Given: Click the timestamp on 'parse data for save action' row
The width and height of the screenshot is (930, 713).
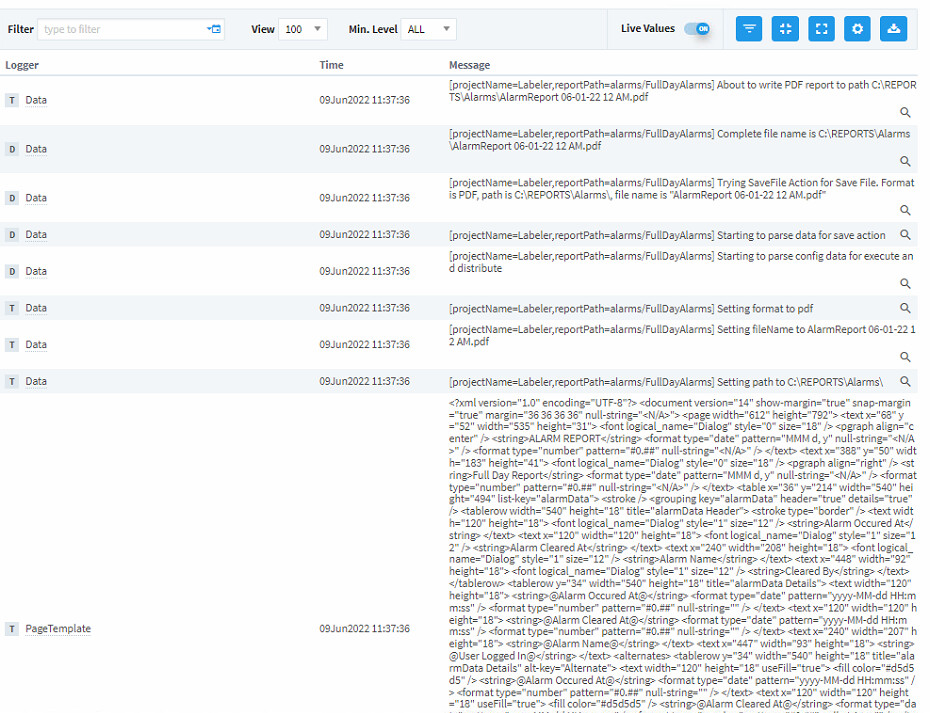Looking at the screenshot, I should [x=364, y=235].
